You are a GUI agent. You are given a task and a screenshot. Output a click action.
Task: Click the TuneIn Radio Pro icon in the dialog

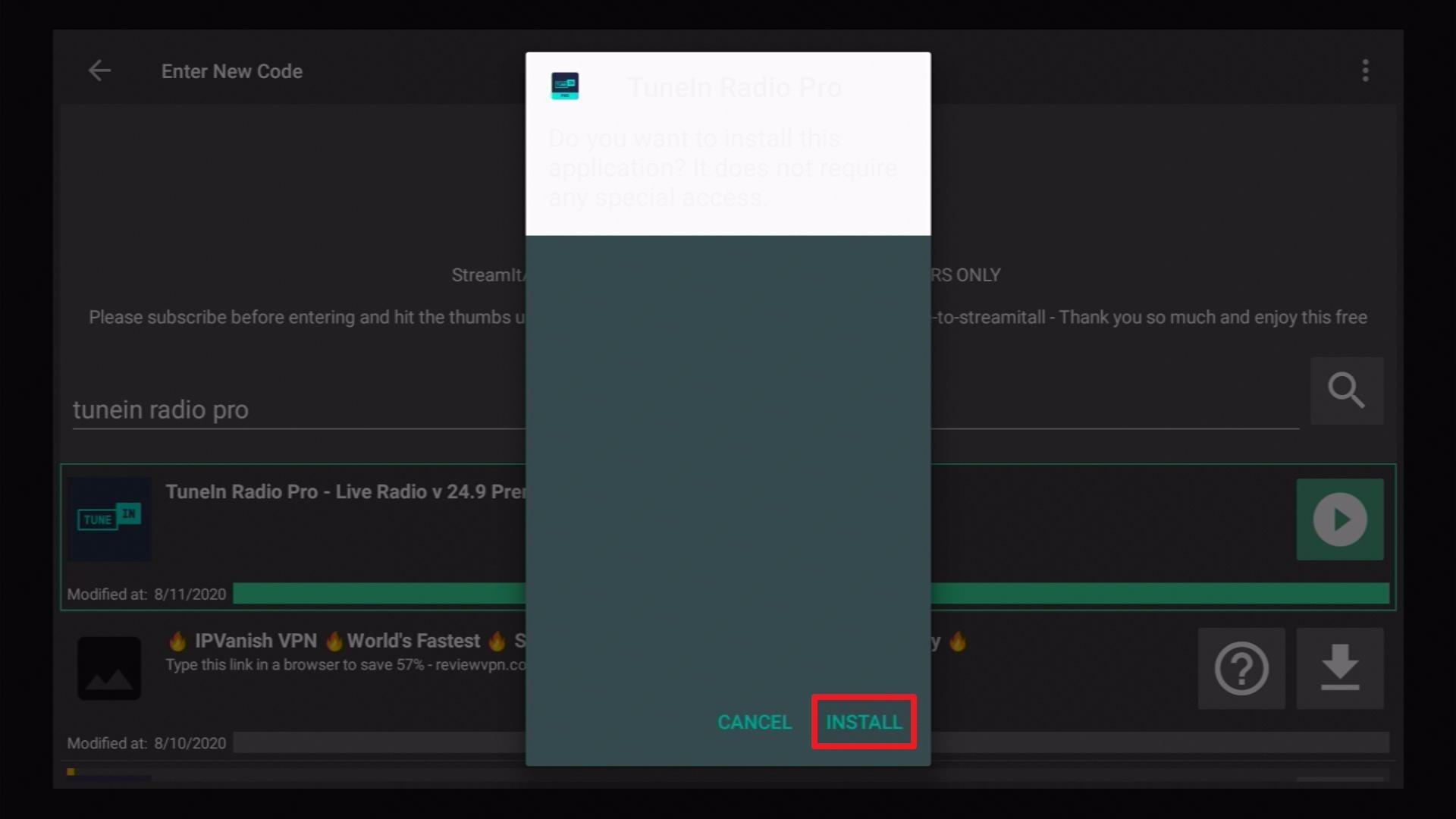tap(565, 86)
